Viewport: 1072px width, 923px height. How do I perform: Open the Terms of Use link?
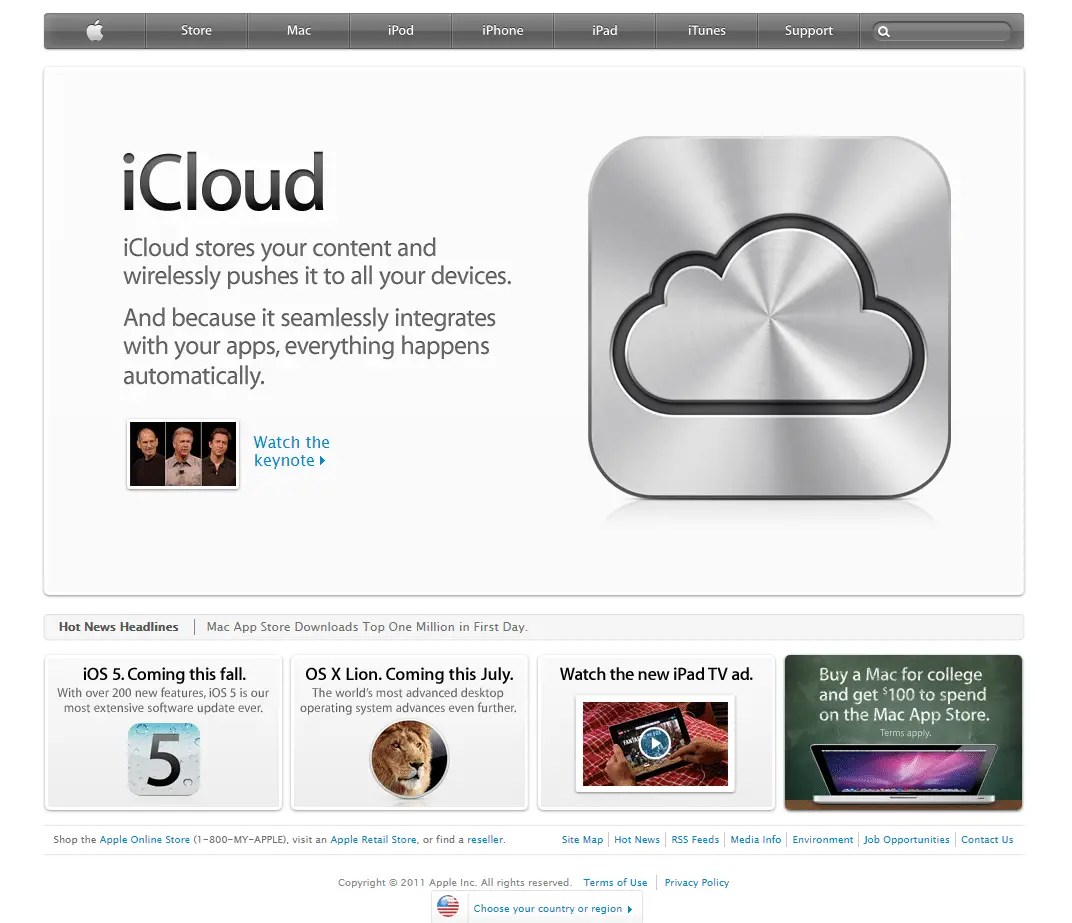point(615,883)
